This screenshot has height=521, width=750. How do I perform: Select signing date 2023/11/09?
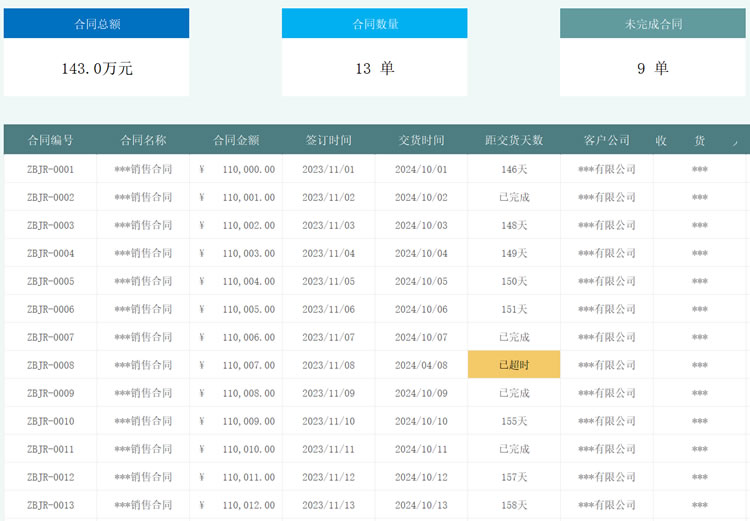click(x=329, y=393)
